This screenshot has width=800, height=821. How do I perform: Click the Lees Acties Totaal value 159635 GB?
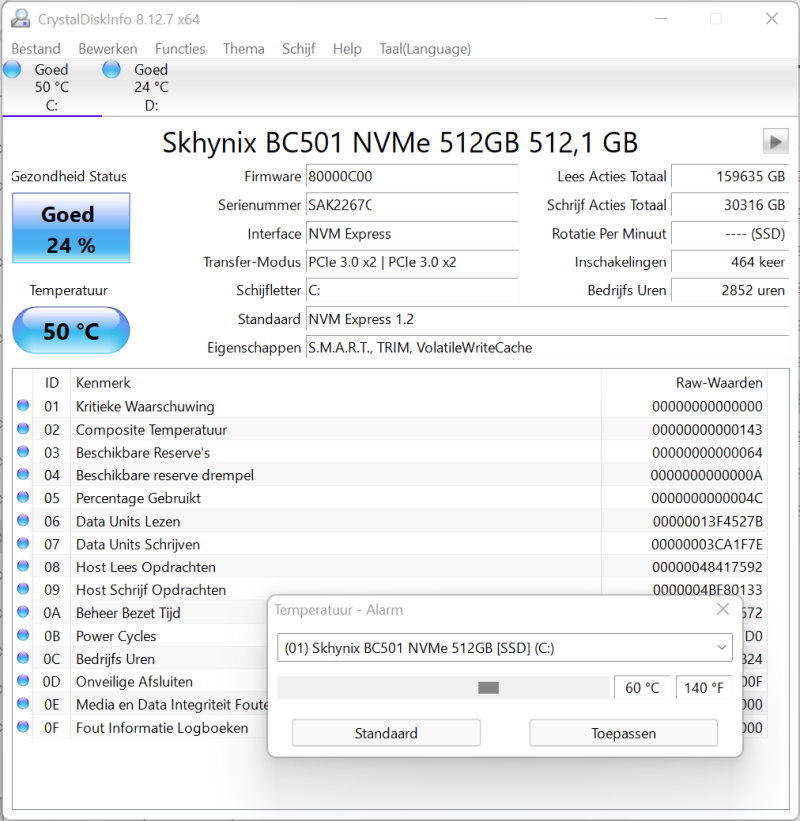[730, 176]
